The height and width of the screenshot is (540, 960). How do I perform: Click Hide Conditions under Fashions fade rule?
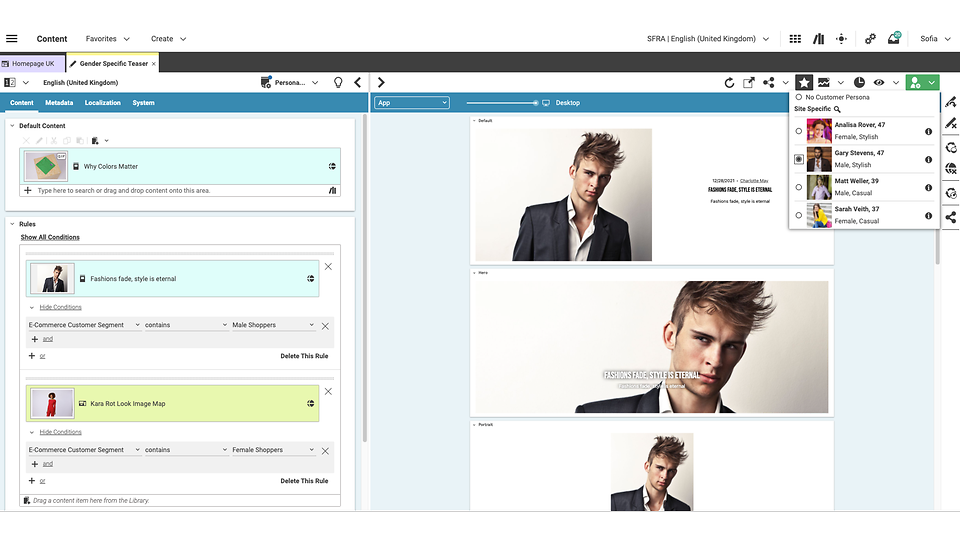click(60, 307)
